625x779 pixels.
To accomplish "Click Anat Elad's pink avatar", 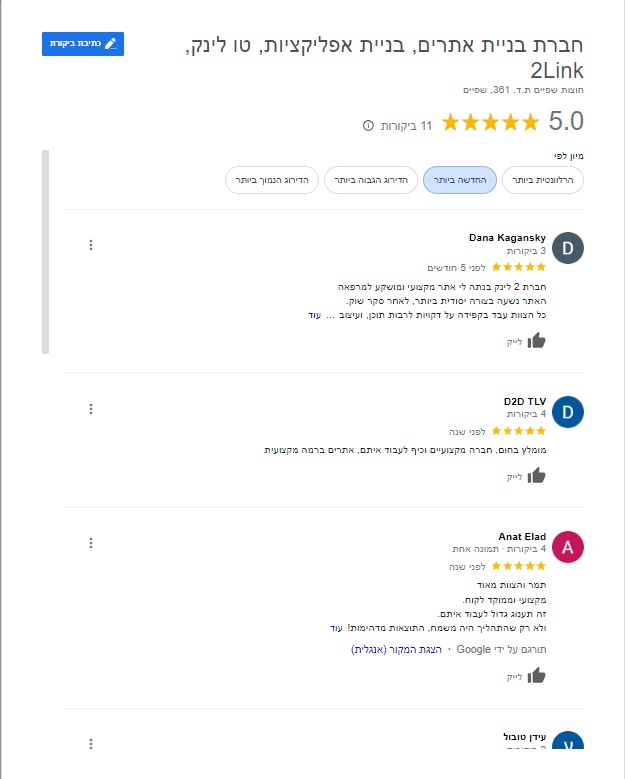I will coord(568,547).
